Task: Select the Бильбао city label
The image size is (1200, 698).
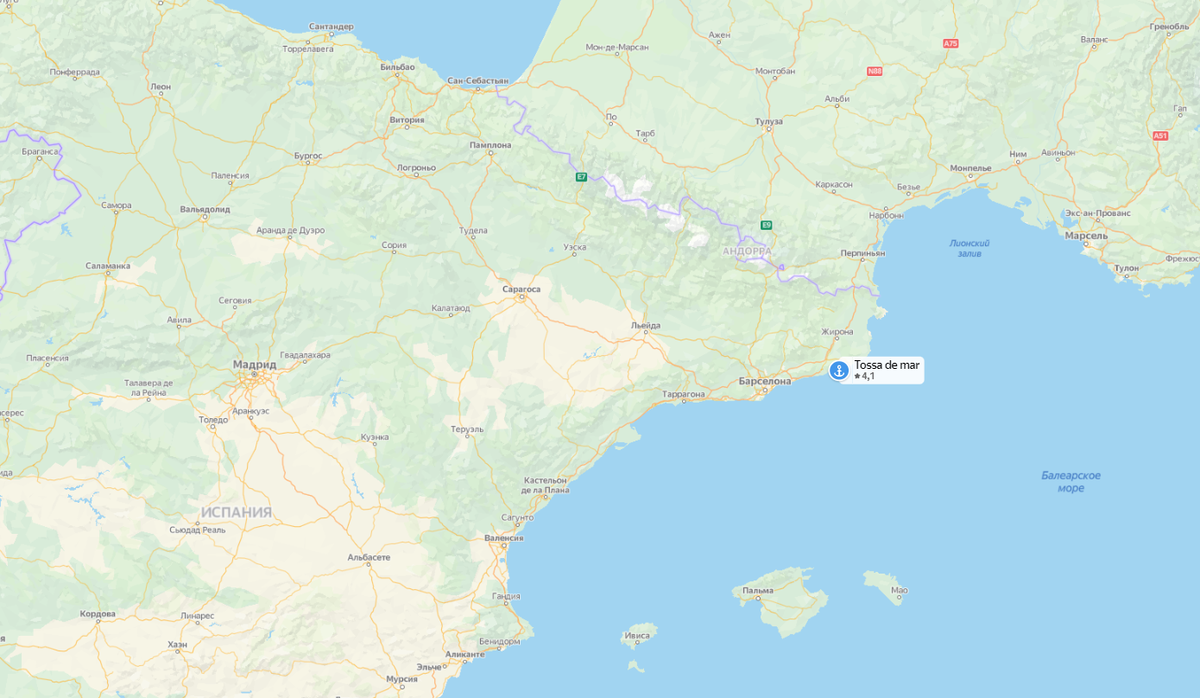Action: click(398, 66)
